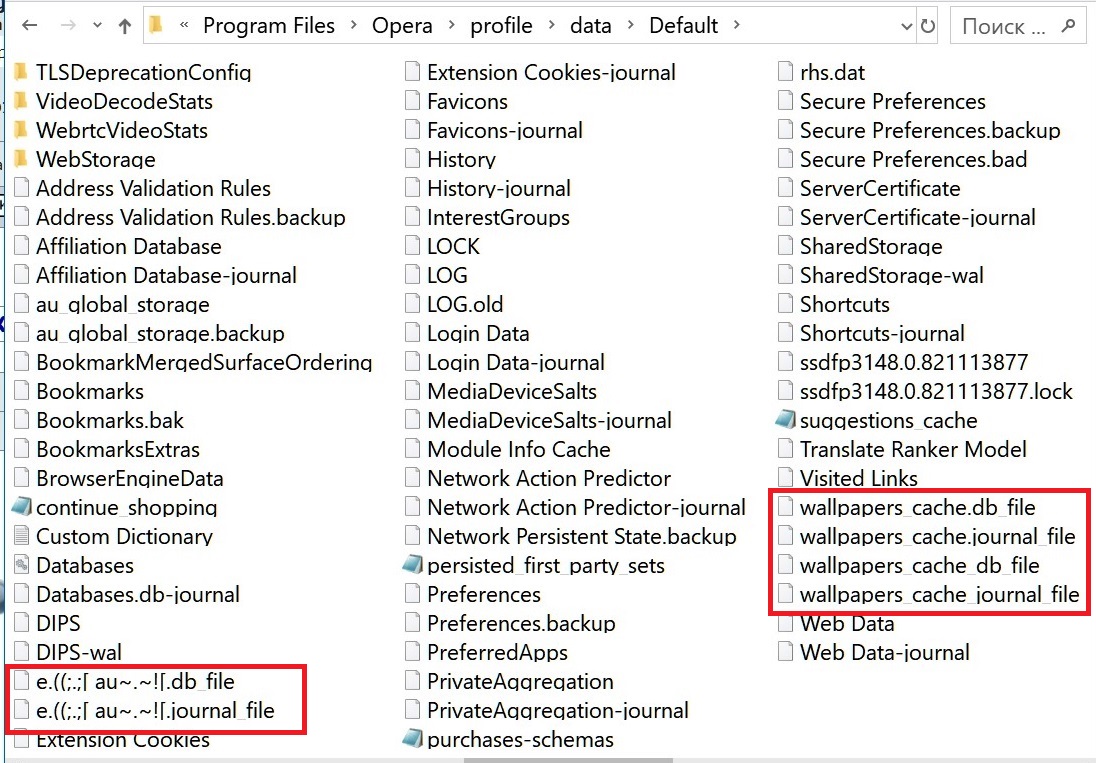Select the persisted_first_party_sets file icon
The image size is (1096, 763).
(x=413, y=565)
